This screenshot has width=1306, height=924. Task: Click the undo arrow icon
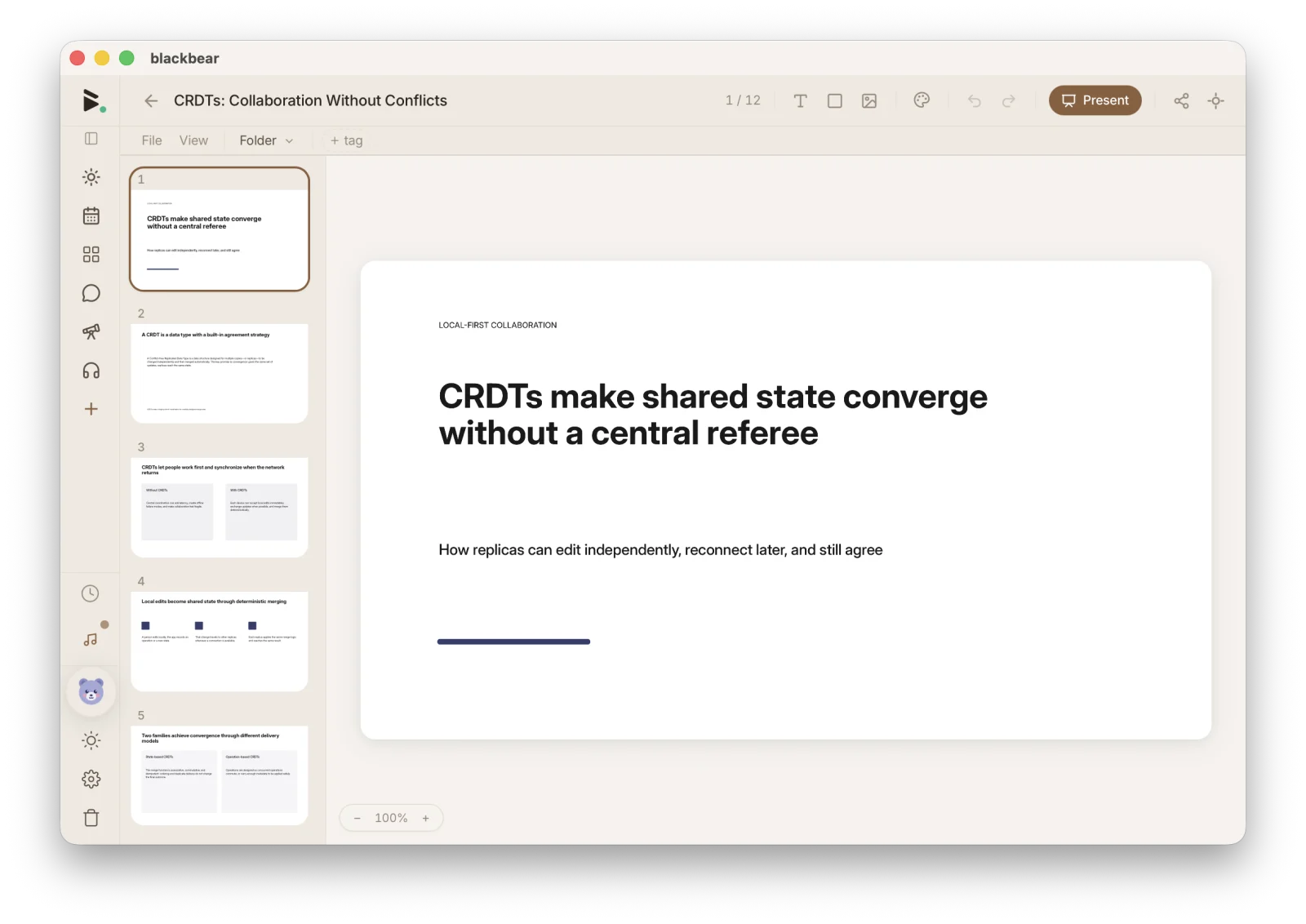pos(975,100)
